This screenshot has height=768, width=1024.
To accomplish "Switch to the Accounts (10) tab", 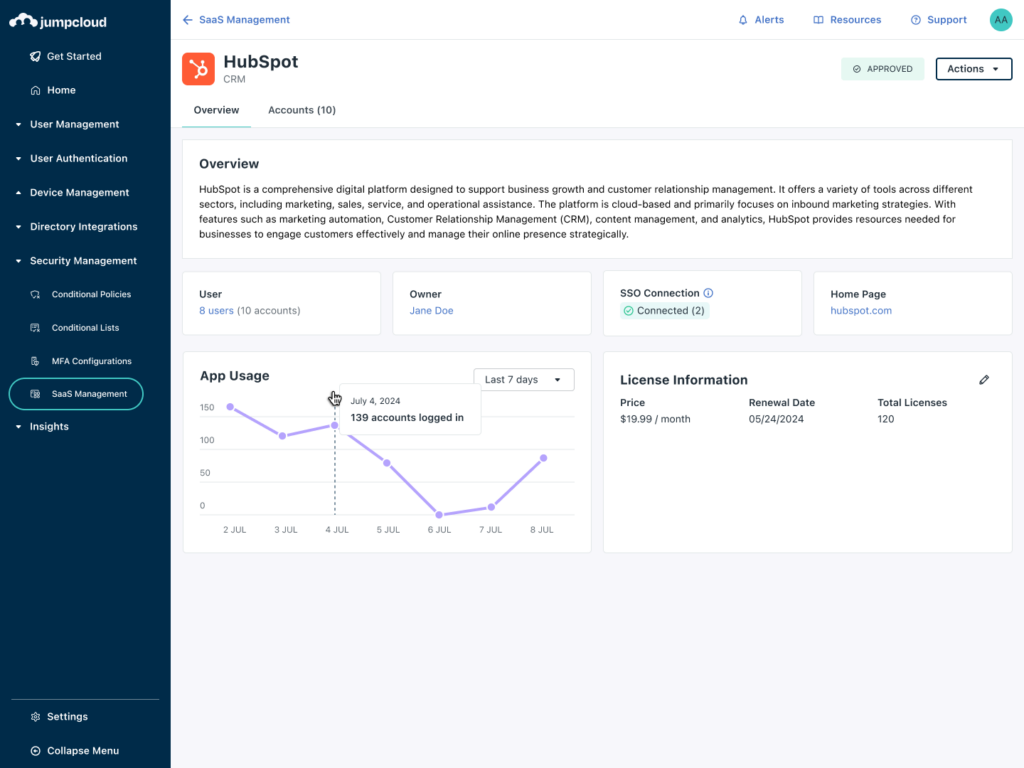I will coord(301,110).
